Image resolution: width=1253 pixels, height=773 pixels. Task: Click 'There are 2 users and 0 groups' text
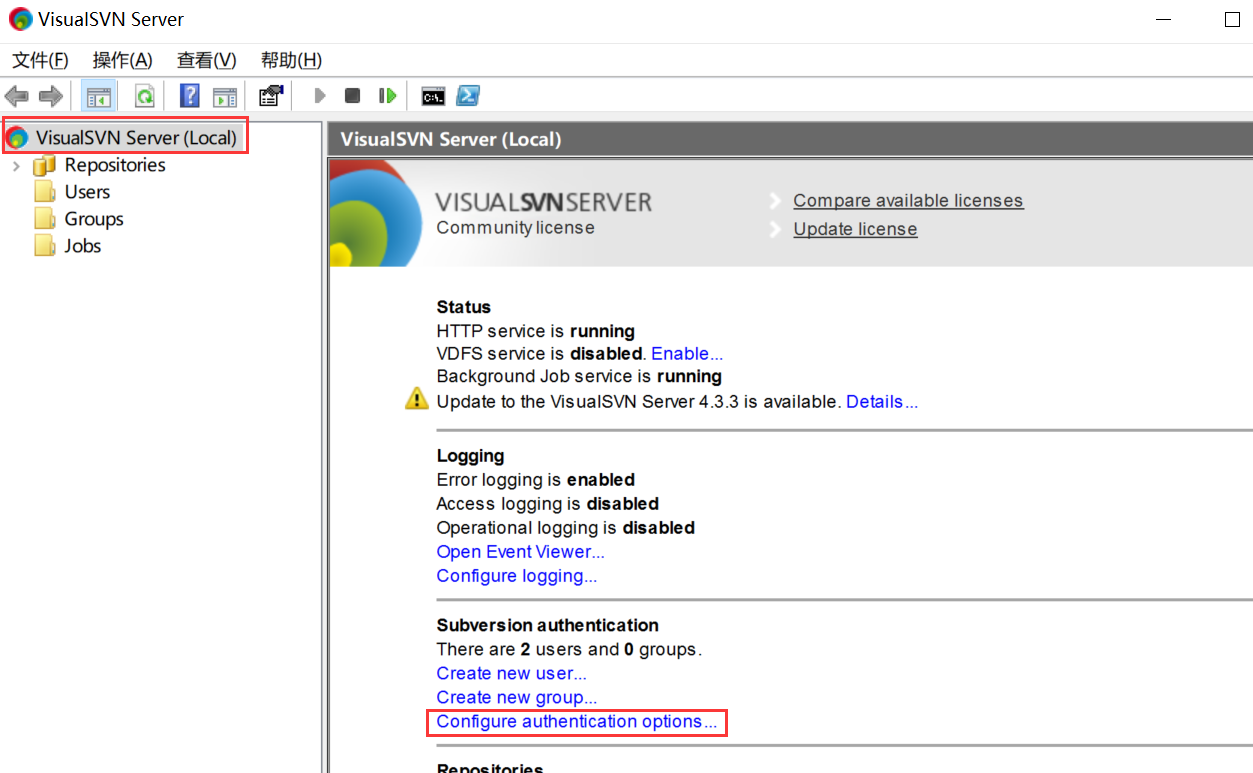click(569, 649)
